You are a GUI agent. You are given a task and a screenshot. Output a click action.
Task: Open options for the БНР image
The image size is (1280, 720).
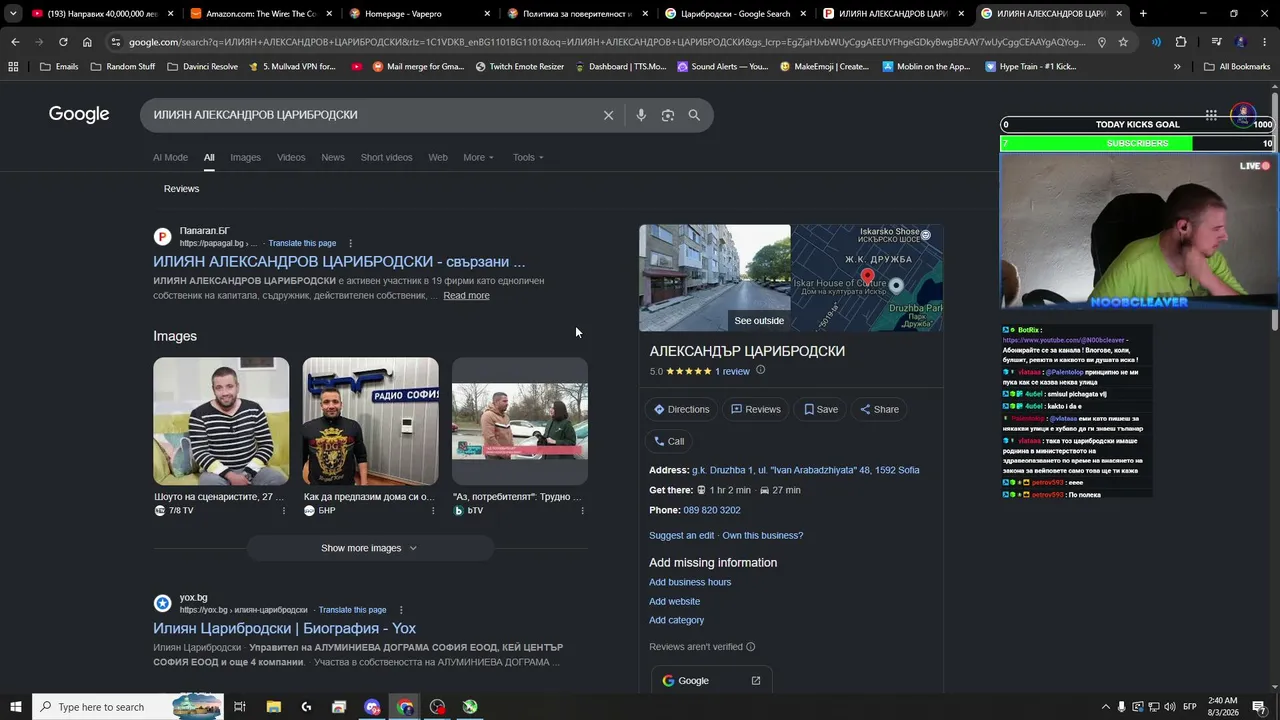pos(433,510)
